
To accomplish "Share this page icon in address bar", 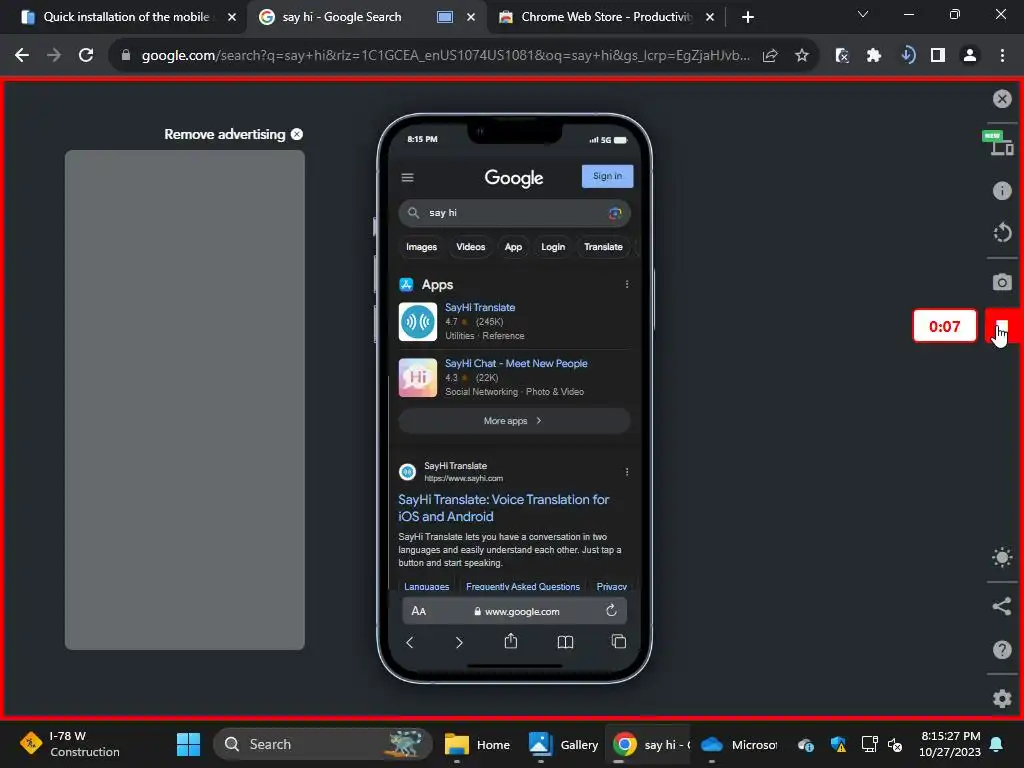I will [x=770, y=56].
